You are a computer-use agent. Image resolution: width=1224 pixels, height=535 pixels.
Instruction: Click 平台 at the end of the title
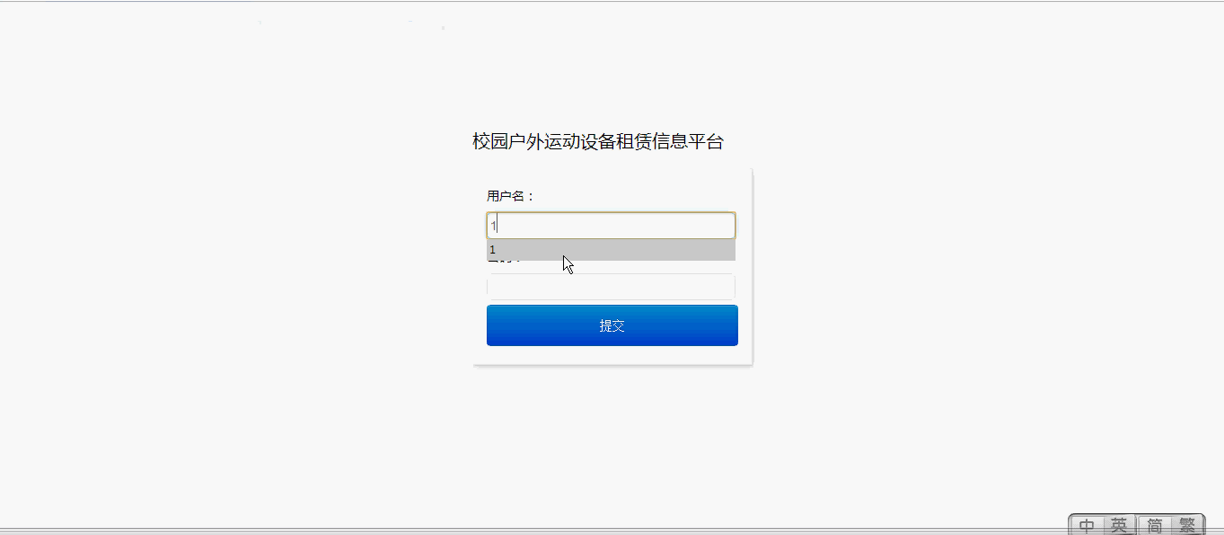point(706,142)
